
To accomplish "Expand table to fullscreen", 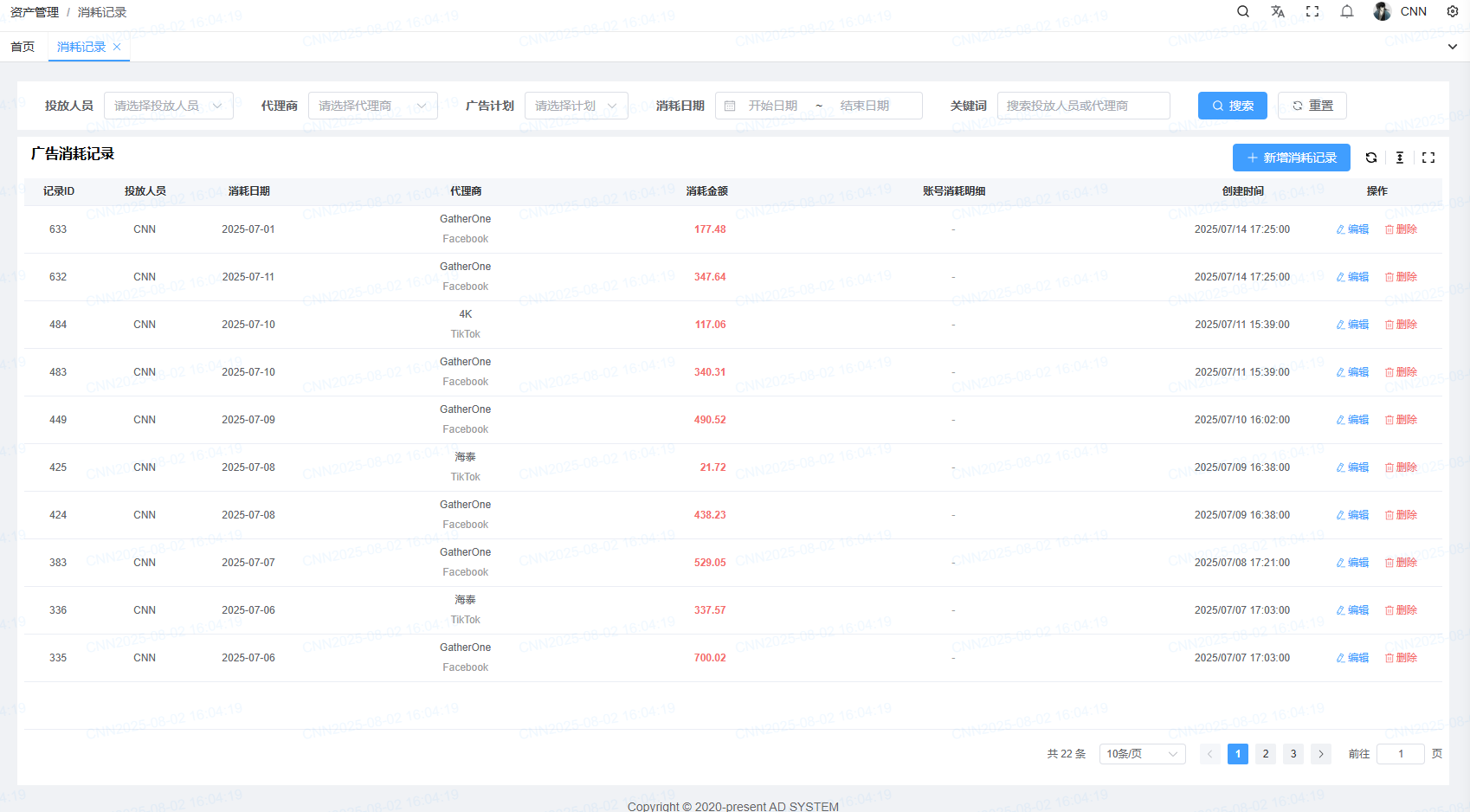I will (x=1428, y=158).
